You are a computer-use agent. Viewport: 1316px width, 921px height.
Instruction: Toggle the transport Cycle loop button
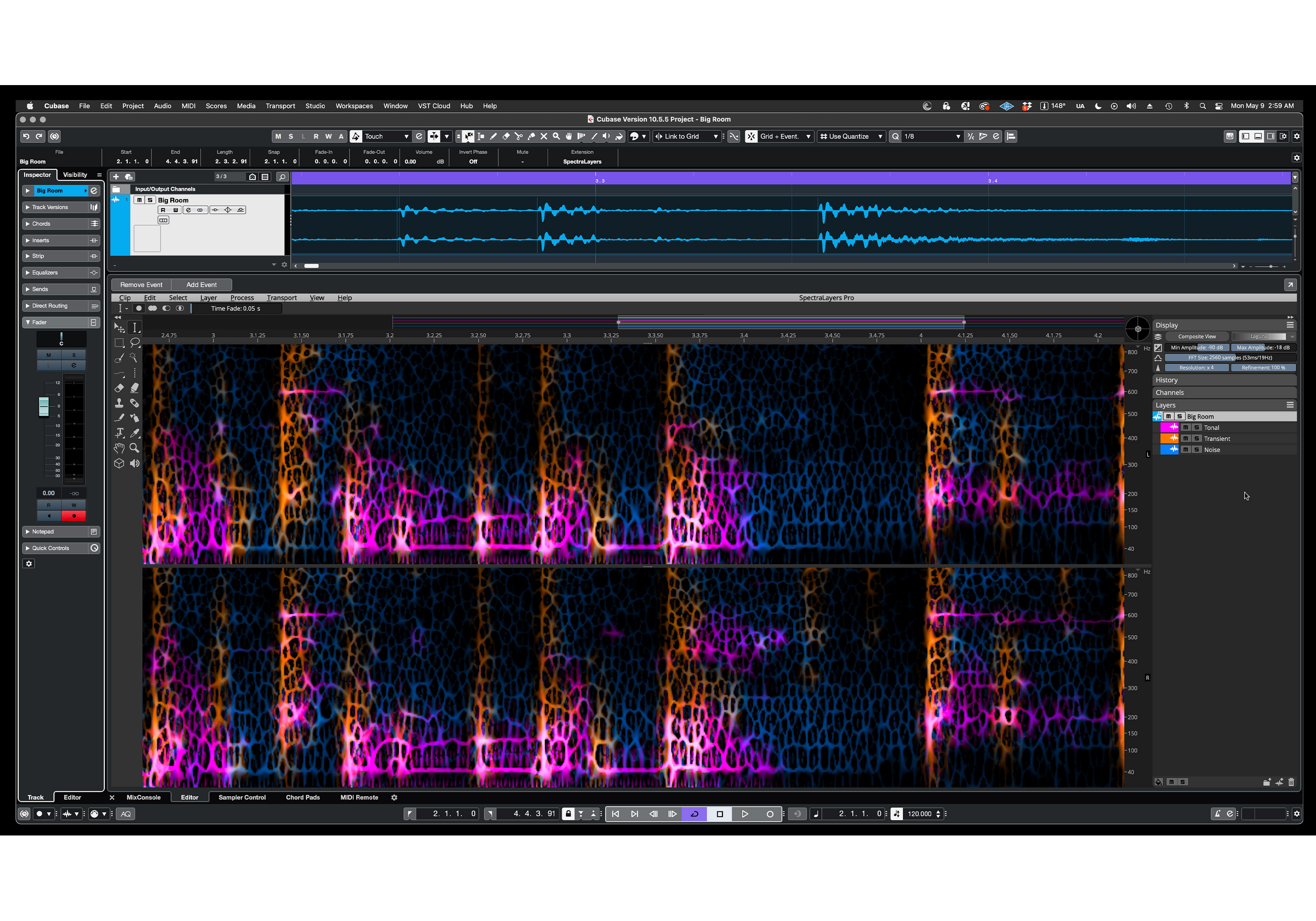tap(694, 814)
